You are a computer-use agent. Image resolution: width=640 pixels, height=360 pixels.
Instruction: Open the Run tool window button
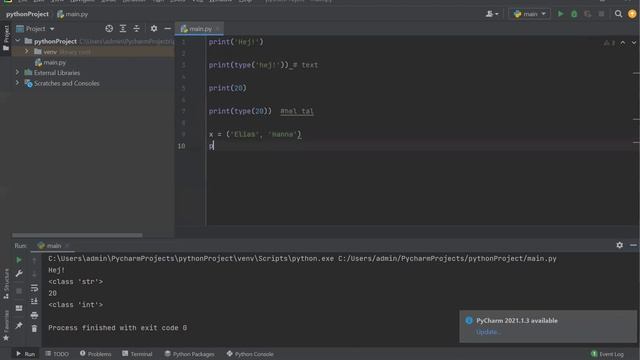(25, 354)
